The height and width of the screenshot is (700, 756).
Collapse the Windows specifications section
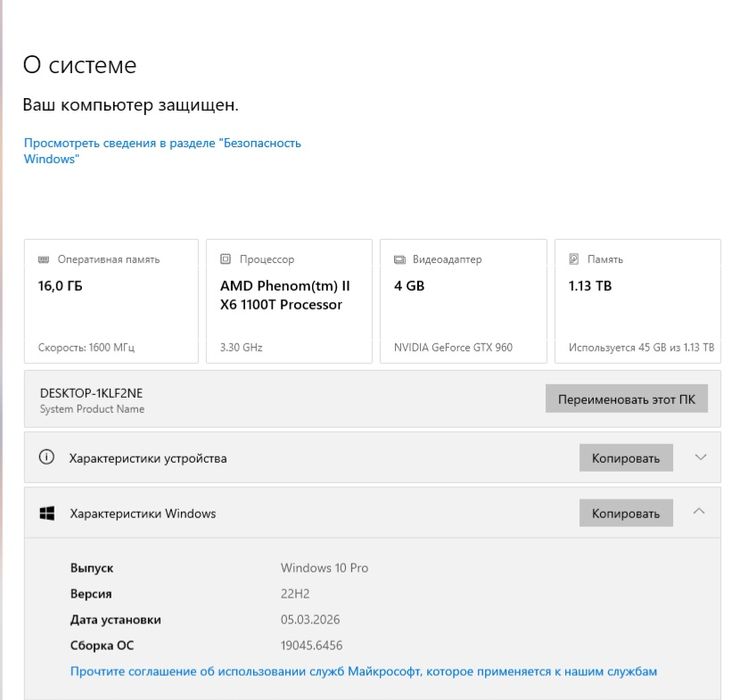pos(699,512)
